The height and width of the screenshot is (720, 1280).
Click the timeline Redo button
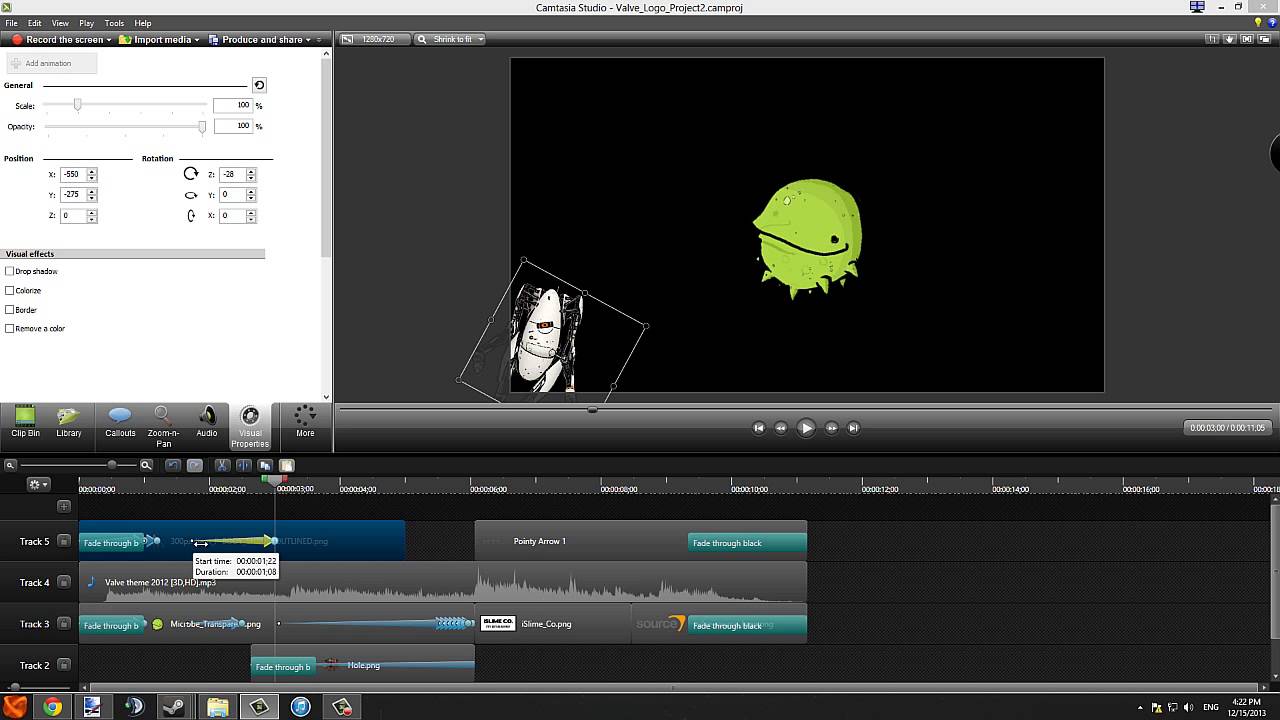pyautogui.click(x=195, y=465)
